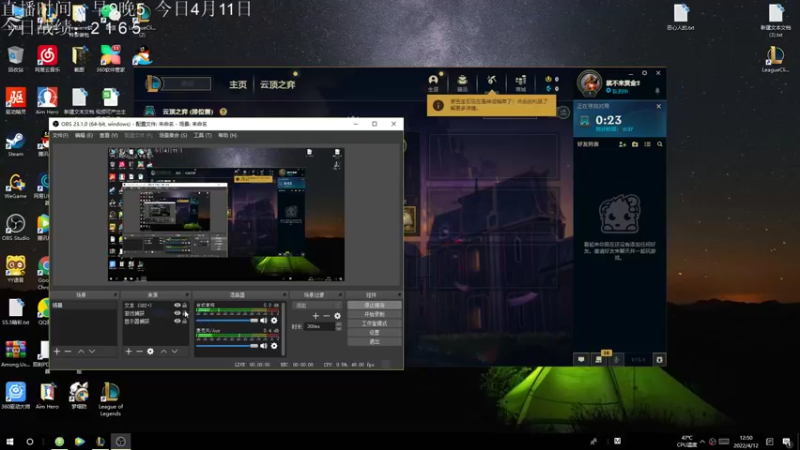Open source properties with the gear icon
Viewport: 800px width, 450px height.
pyautogui.click(x=150, y=352)
